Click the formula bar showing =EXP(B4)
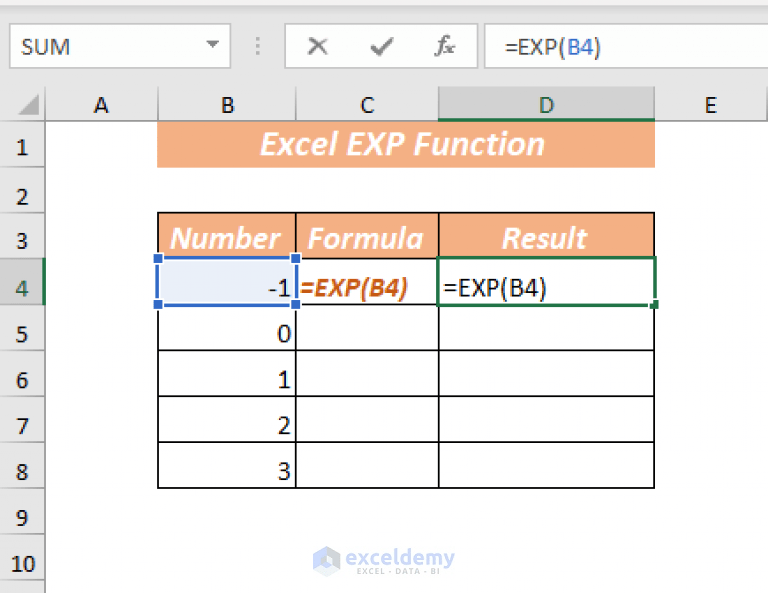This screenshot has width=768, height=593. click(626, 46)
